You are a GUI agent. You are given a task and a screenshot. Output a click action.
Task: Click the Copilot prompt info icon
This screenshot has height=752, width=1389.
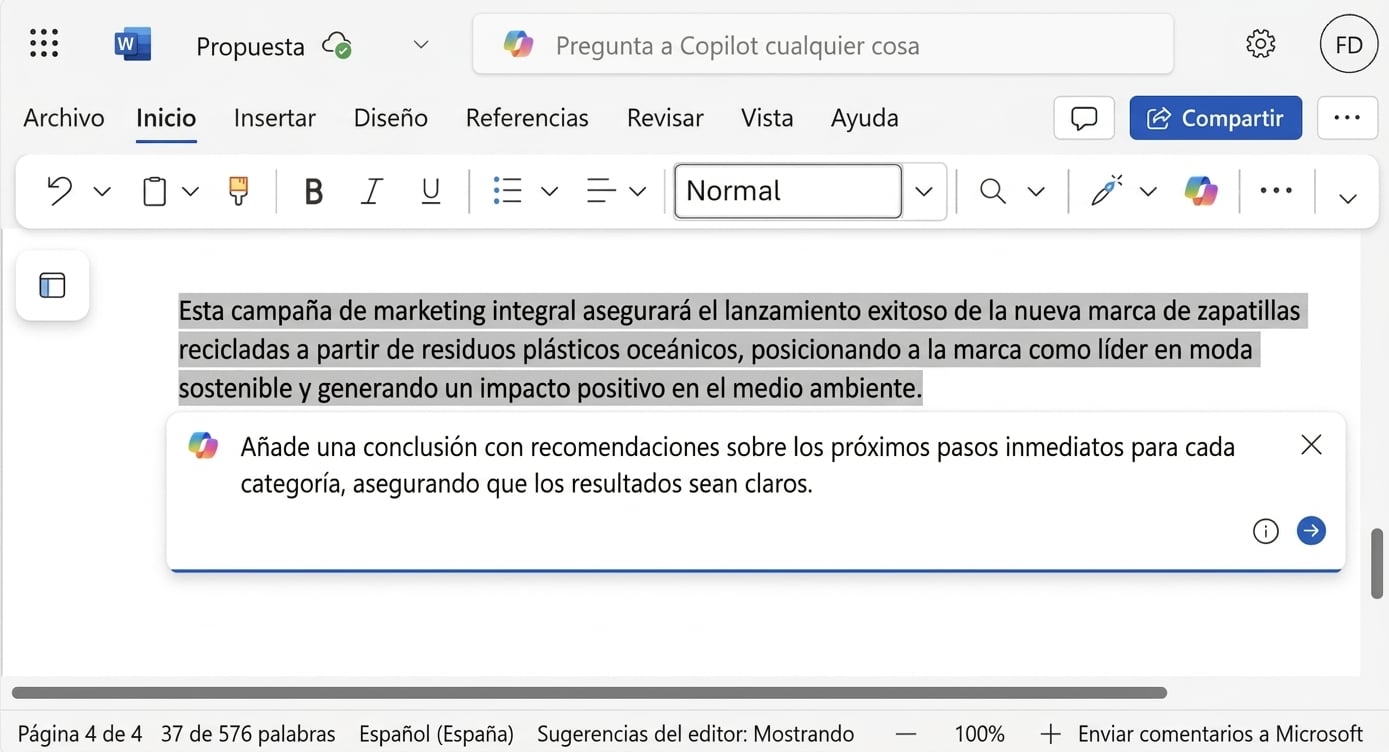click(1266, 531)
